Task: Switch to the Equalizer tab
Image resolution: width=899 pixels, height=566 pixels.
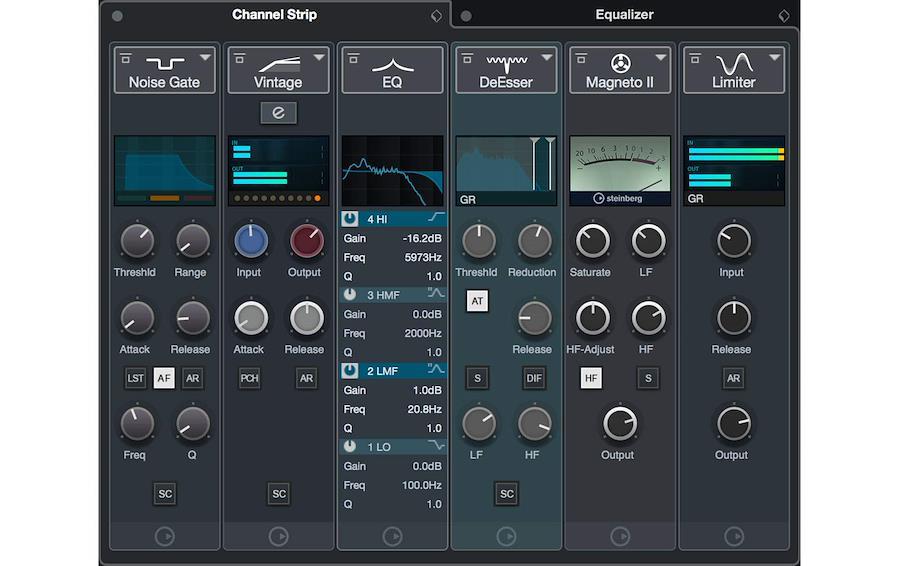Action: pos(624,15)
